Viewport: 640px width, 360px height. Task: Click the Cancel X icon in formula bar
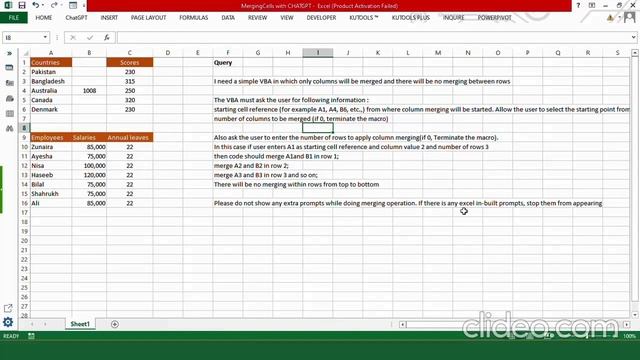pos(73,38)
